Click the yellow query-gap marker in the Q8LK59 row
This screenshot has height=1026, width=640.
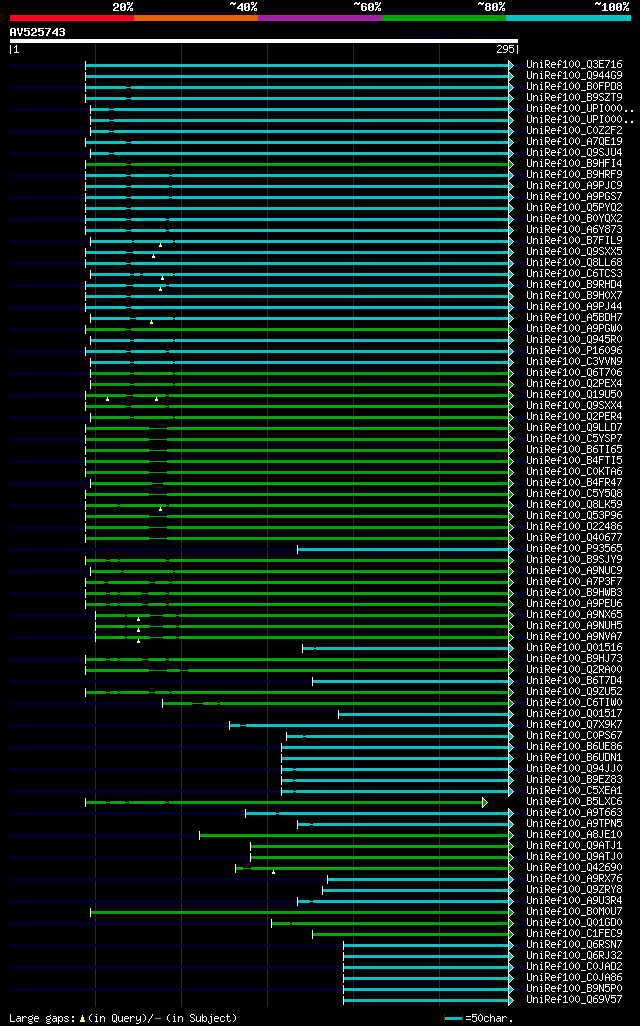coord(160,508)
